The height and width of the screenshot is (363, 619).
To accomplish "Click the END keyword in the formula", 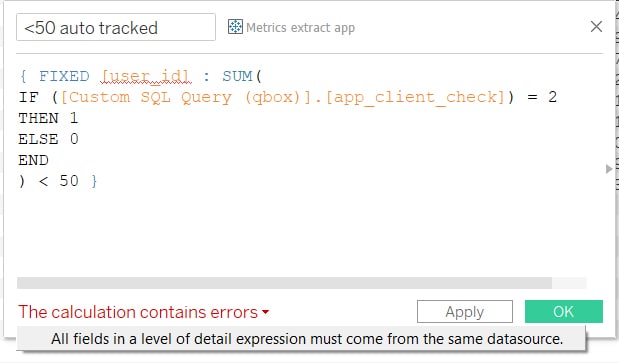I will pyautogui.click(x=33, y=160).
